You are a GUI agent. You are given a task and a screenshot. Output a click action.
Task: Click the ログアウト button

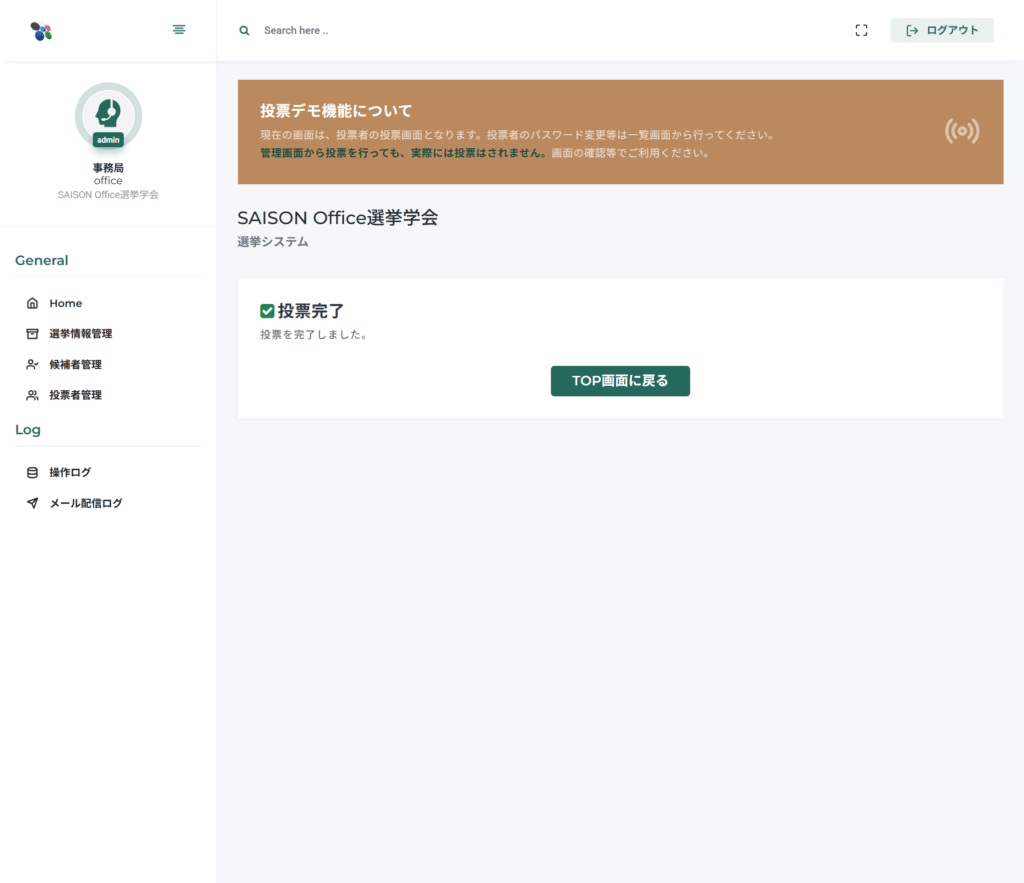point(942,30)
